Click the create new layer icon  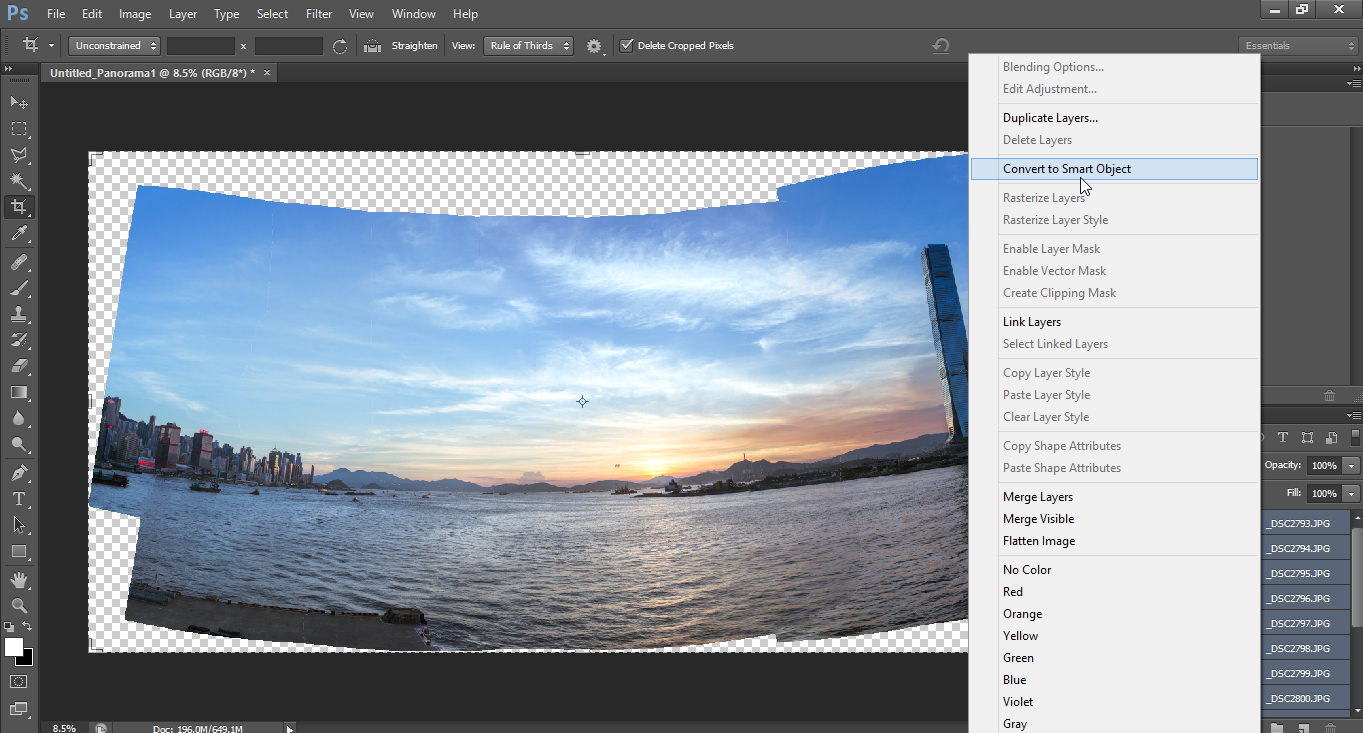[1305, 728]
